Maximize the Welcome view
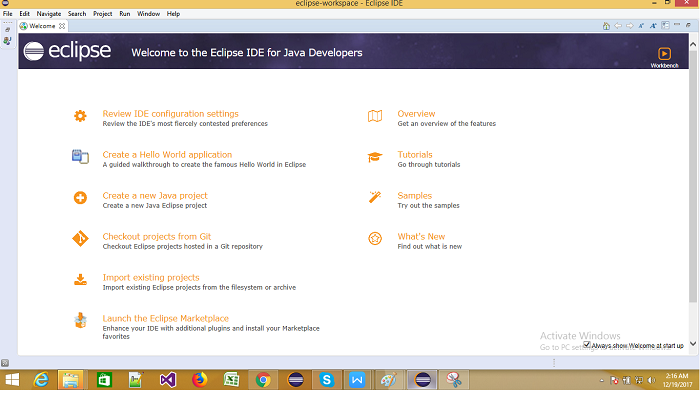 688,25
